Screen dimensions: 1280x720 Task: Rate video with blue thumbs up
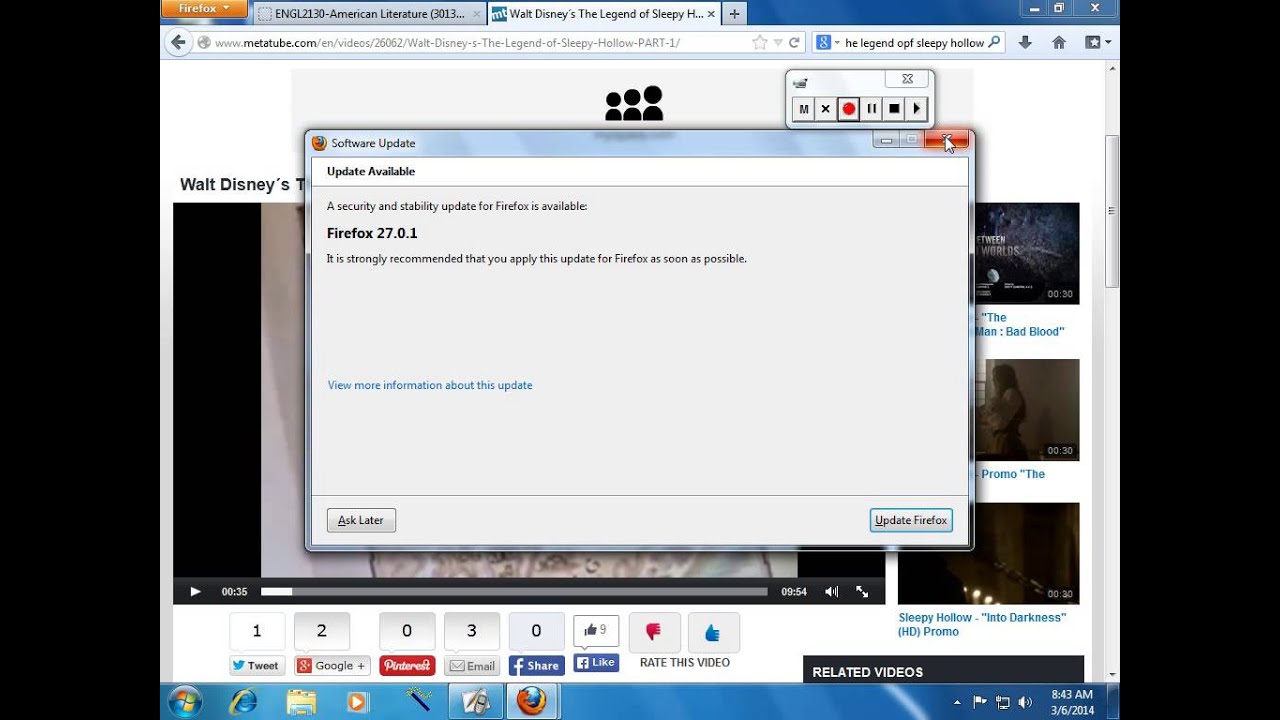click(713, 632)
